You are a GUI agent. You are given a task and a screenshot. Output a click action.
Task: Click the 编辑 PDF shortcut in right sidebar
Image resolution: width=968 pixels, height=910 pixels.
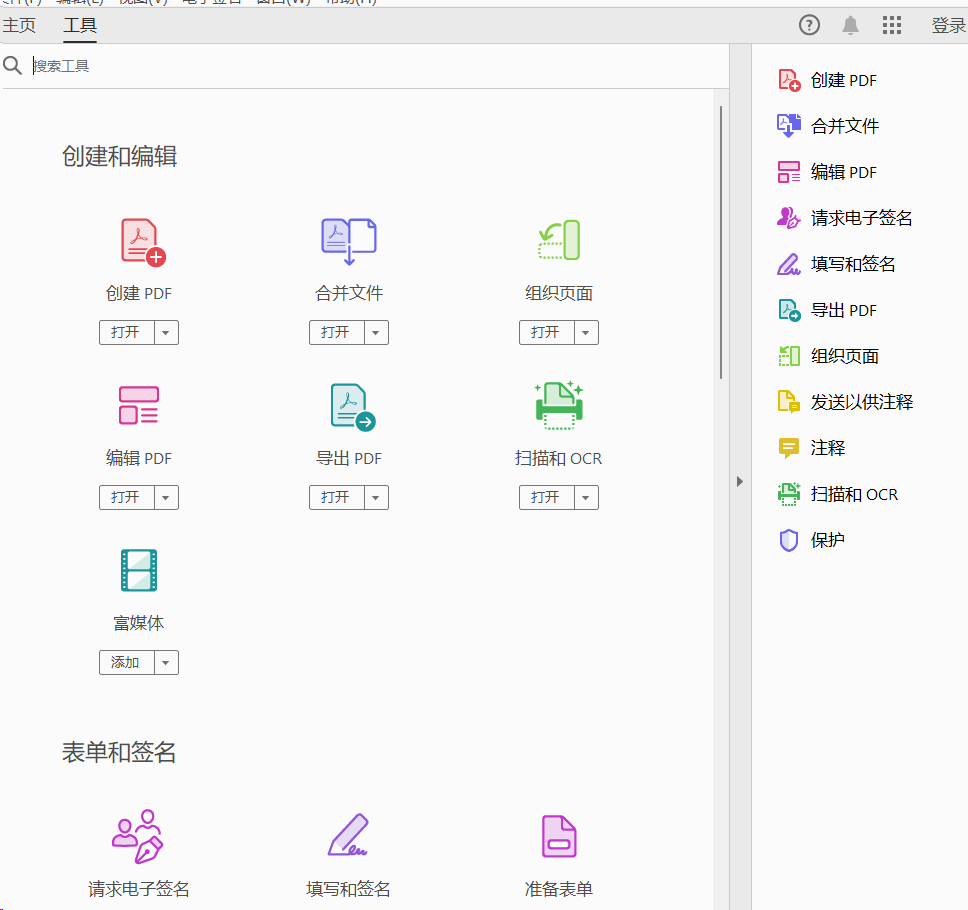827,172
